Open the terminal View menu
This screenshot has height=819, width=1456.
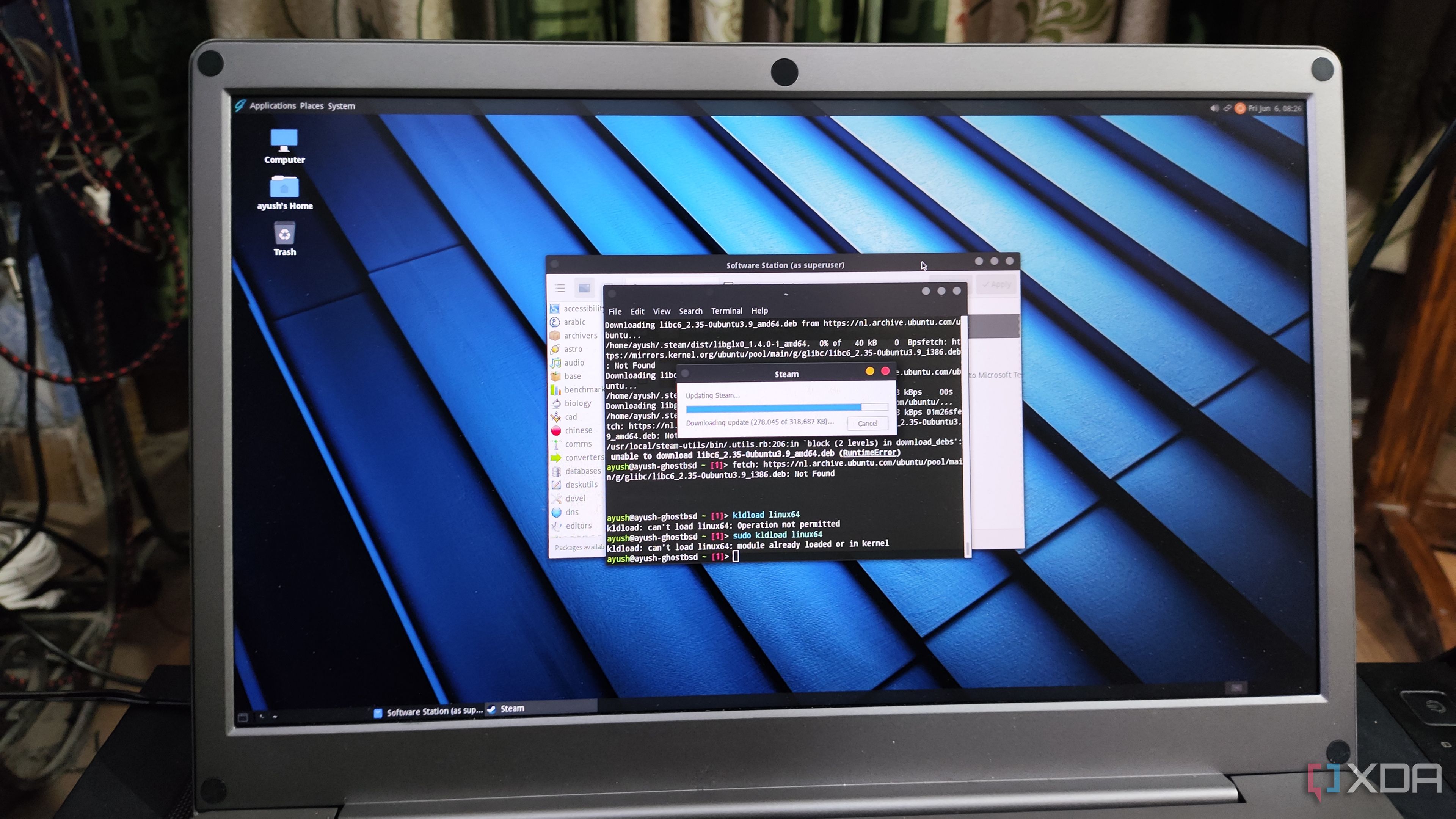[661, 311]
